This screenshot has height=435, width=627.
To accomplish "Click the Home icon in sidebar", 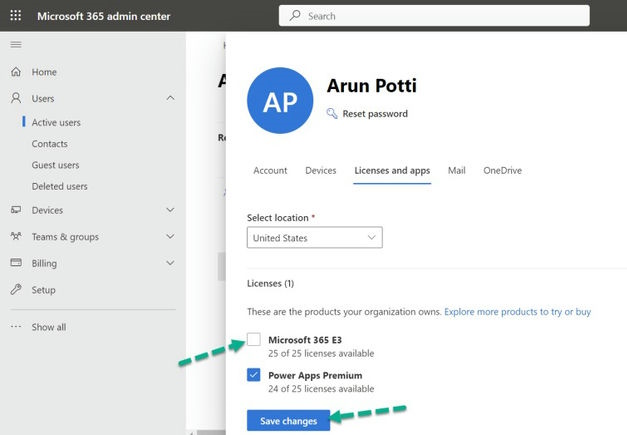I will coord(15,72).
